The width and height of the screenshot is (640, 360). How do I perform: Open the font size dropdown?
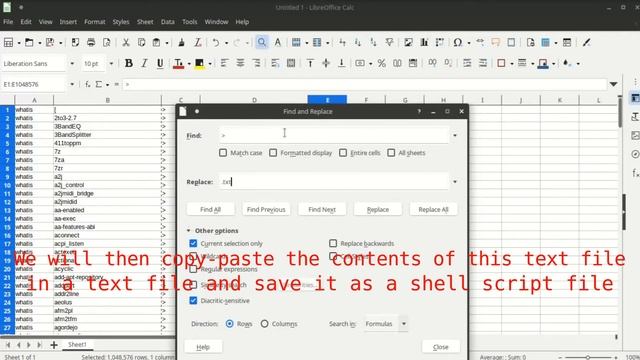tap(111, 64)
